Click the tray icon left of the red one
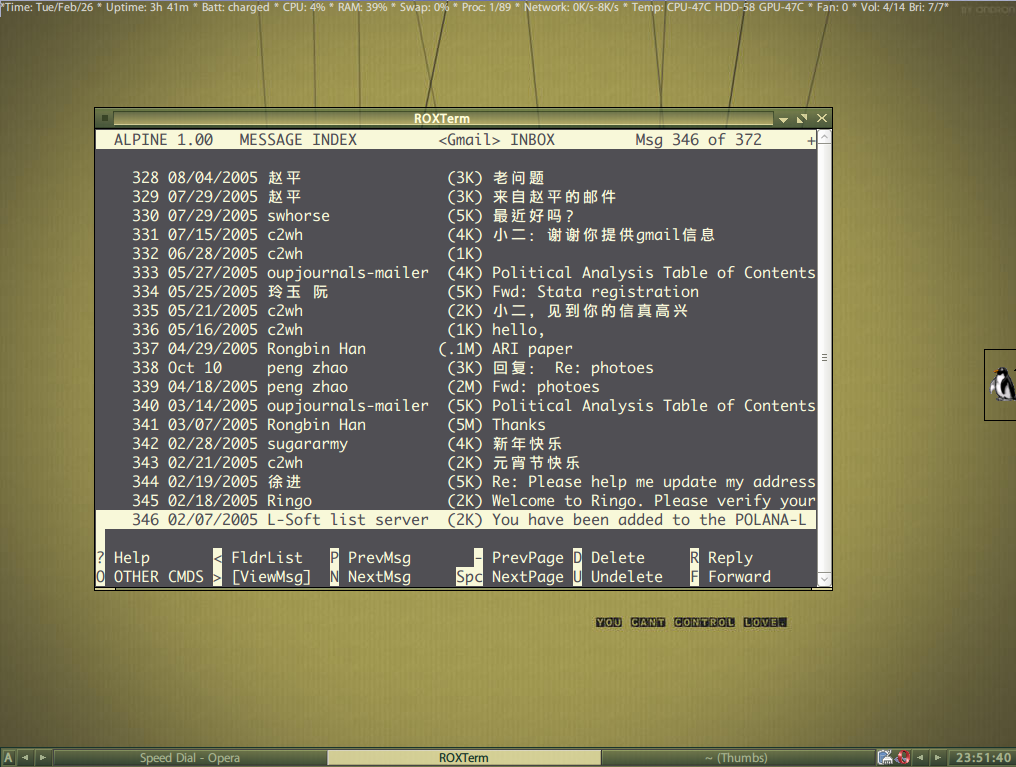Viewport: 1016px width, 767px height. 885,757
